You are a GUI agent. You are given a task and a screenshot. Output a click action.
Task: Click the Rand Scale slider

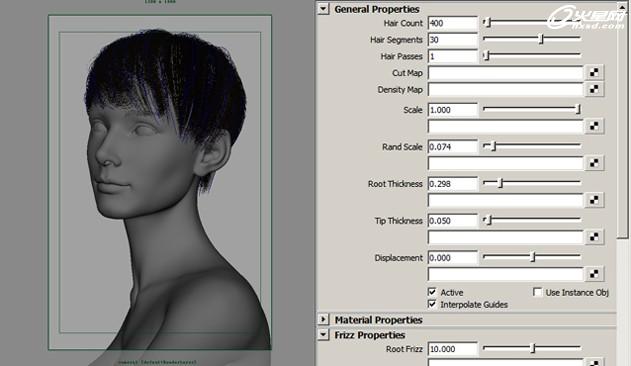coord(532,146)
